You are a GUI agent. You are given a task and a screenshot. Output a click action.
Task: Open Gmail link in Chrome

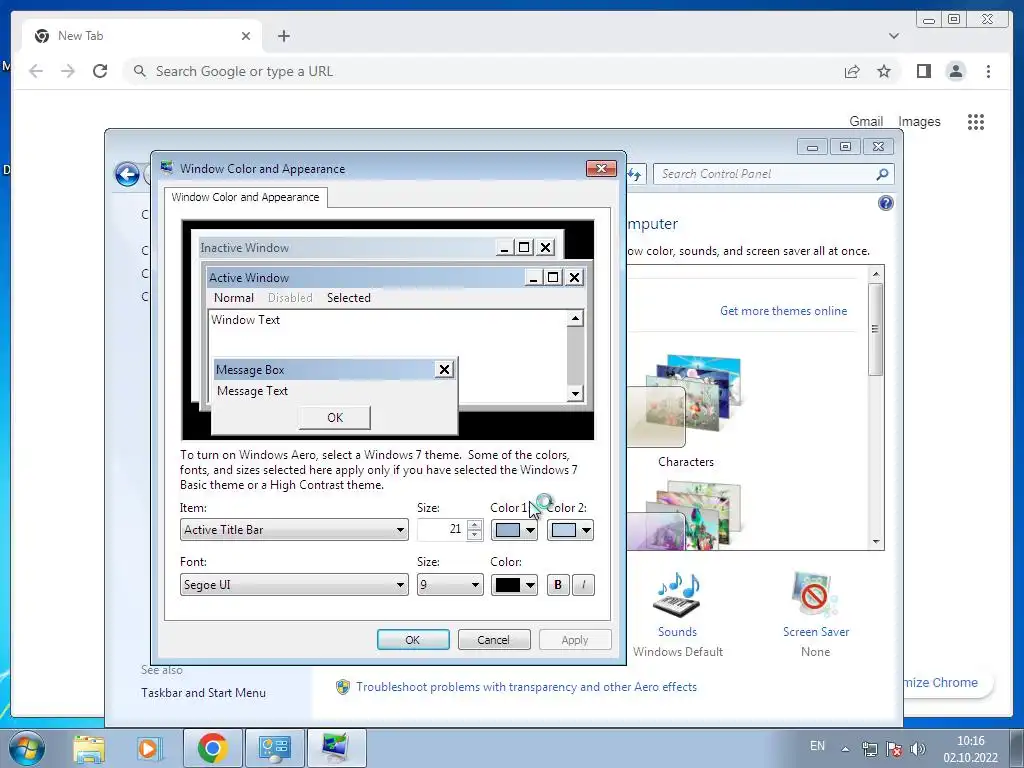(x=866, y=121)
